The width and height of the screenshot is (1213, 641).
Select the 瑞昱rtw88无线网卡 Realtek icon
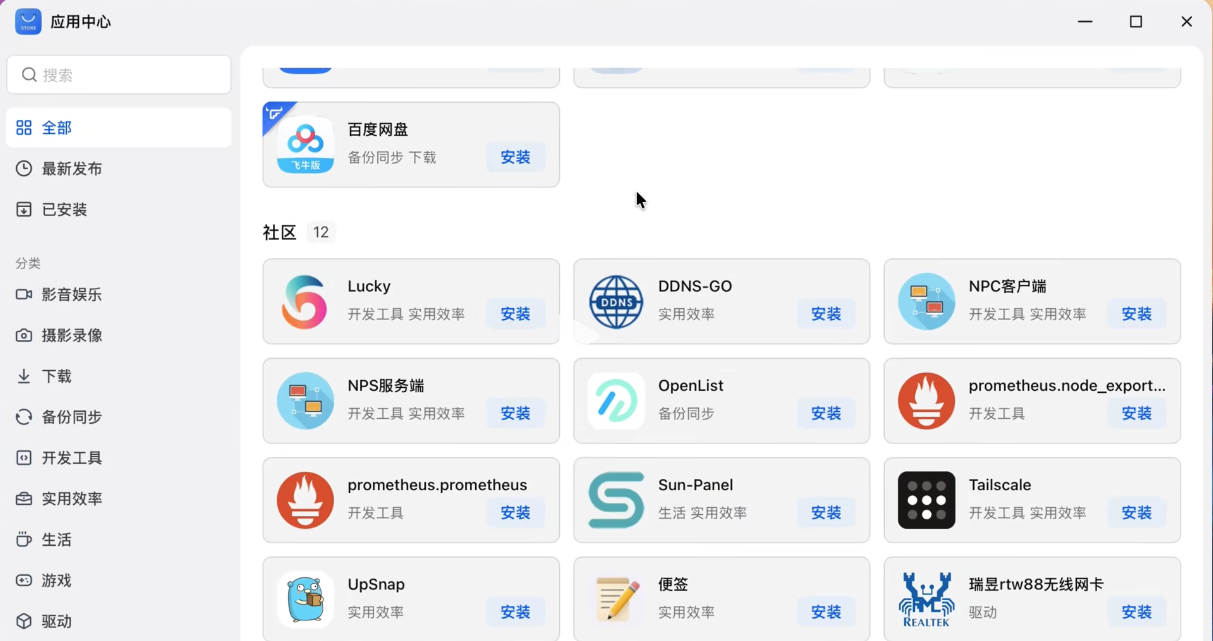(x=926, y=599)
